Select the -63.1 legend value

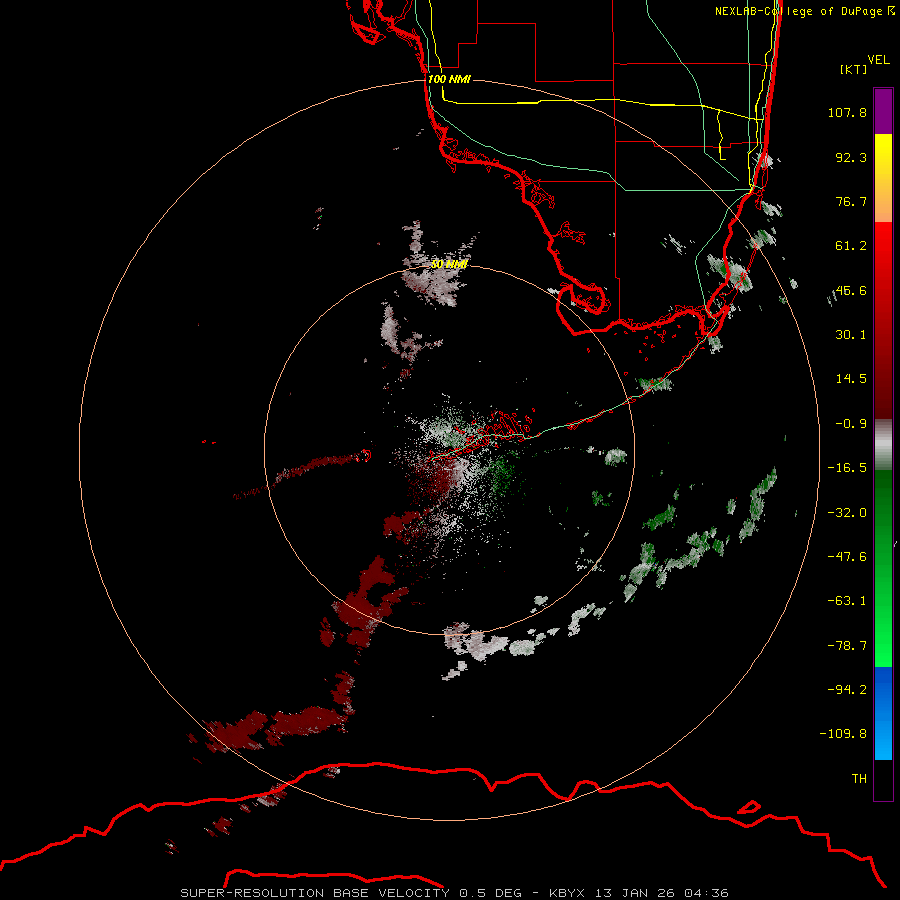tap(847, 601)
